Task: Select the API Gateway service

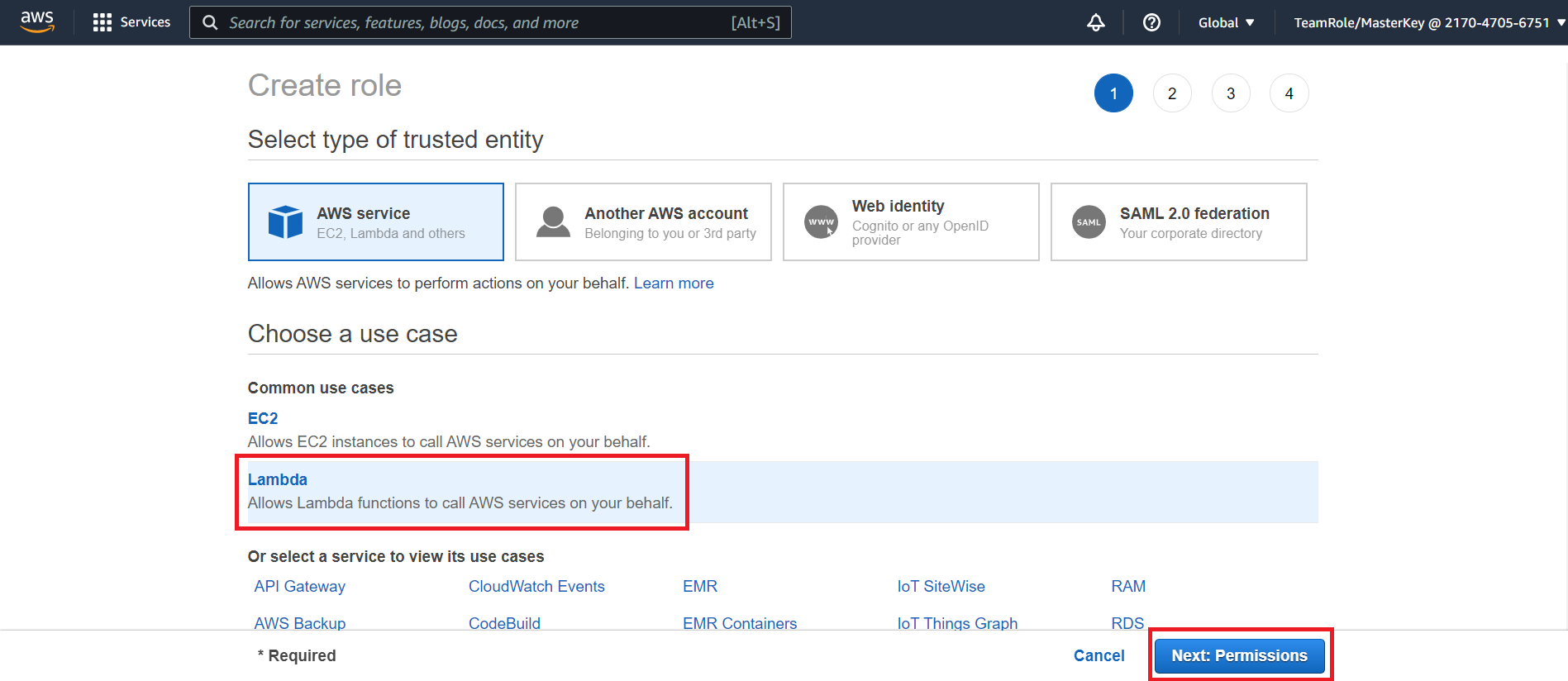Action: (300, 586)
